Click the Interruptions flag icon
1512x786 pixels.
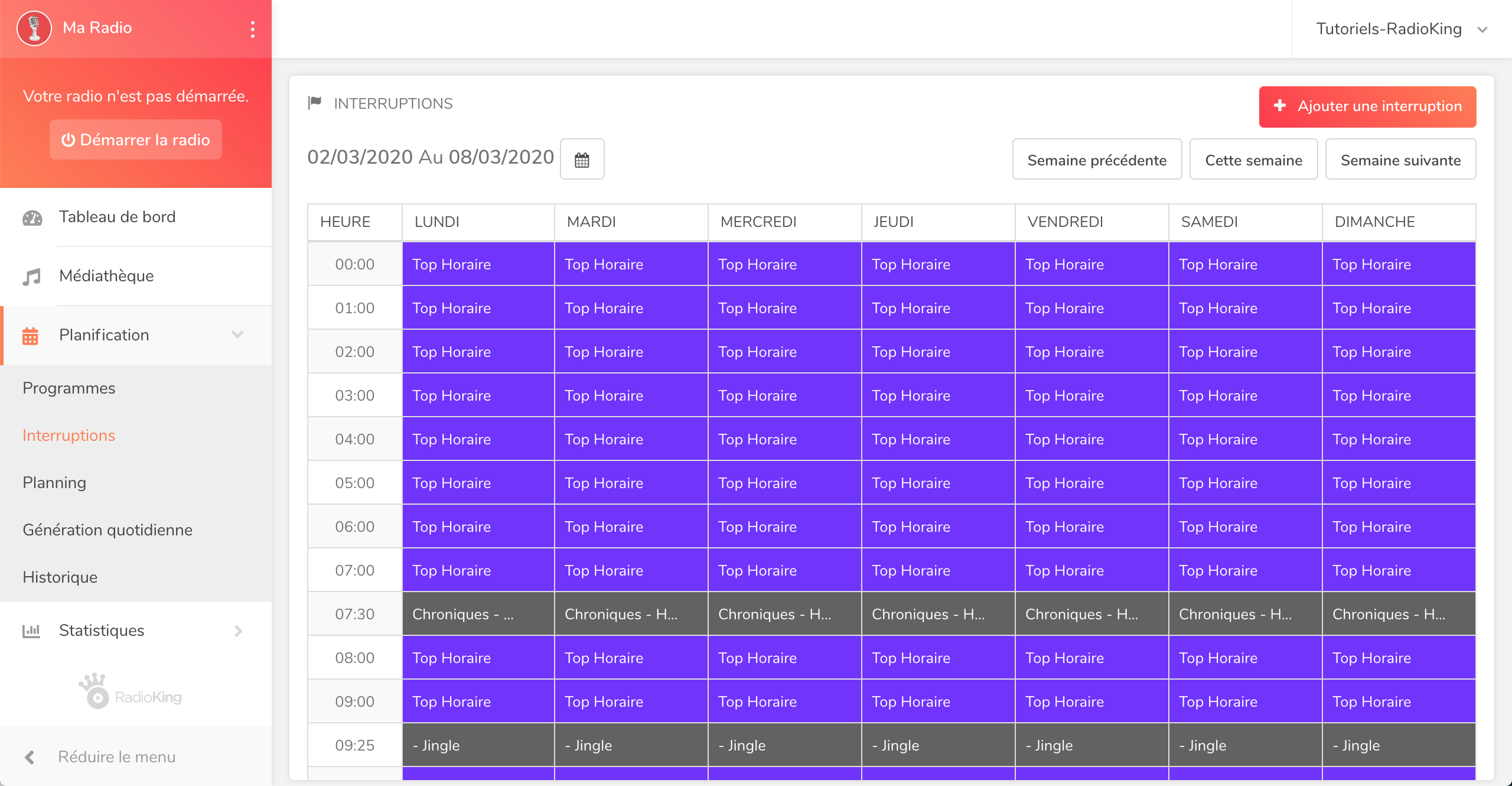coord(315,103)
